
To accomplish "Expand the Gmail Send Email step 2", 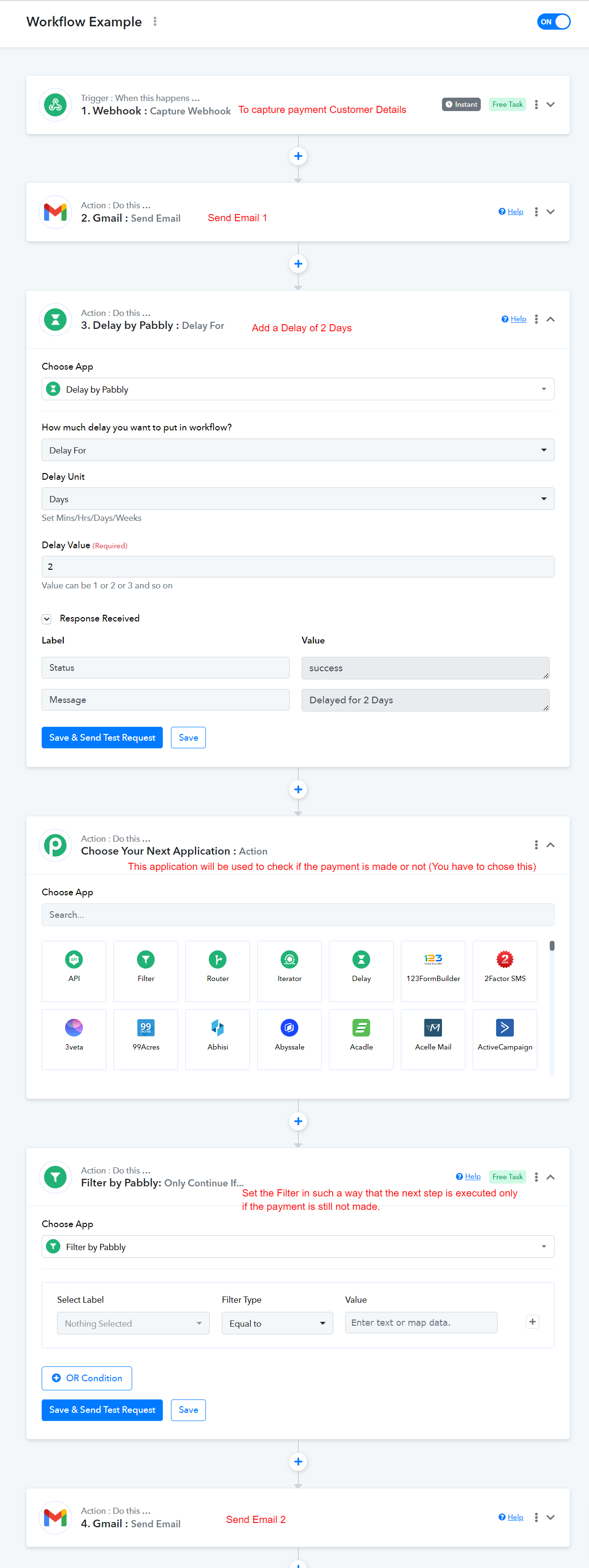I will [x=551, y=212].
